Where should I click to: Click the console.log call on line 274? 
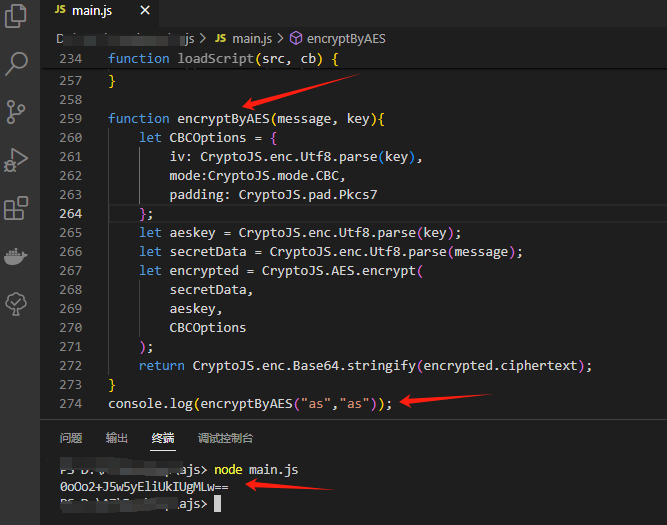click(x=250, y=404)
